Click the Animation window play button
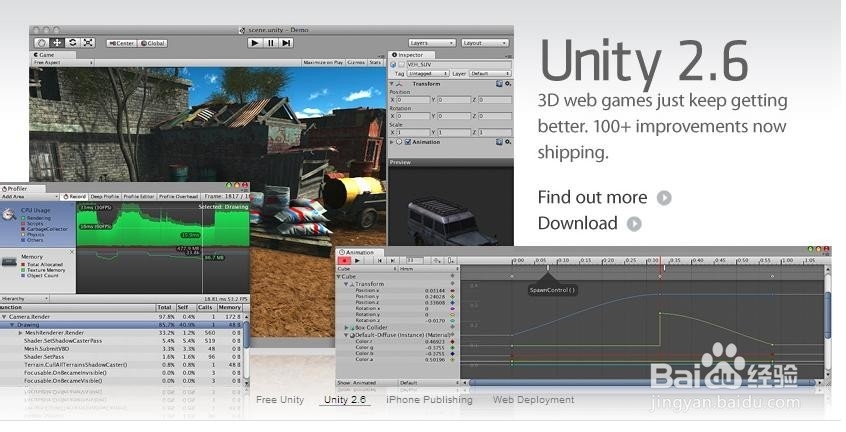 point(357,260)
